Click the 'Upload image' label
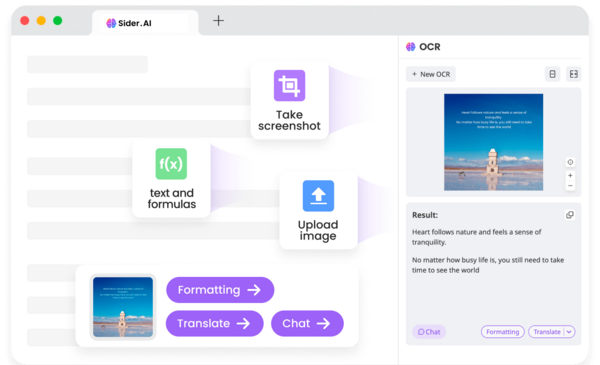This screenshot has height=365, width=600. pyautogui.click(x=318, y=230)
